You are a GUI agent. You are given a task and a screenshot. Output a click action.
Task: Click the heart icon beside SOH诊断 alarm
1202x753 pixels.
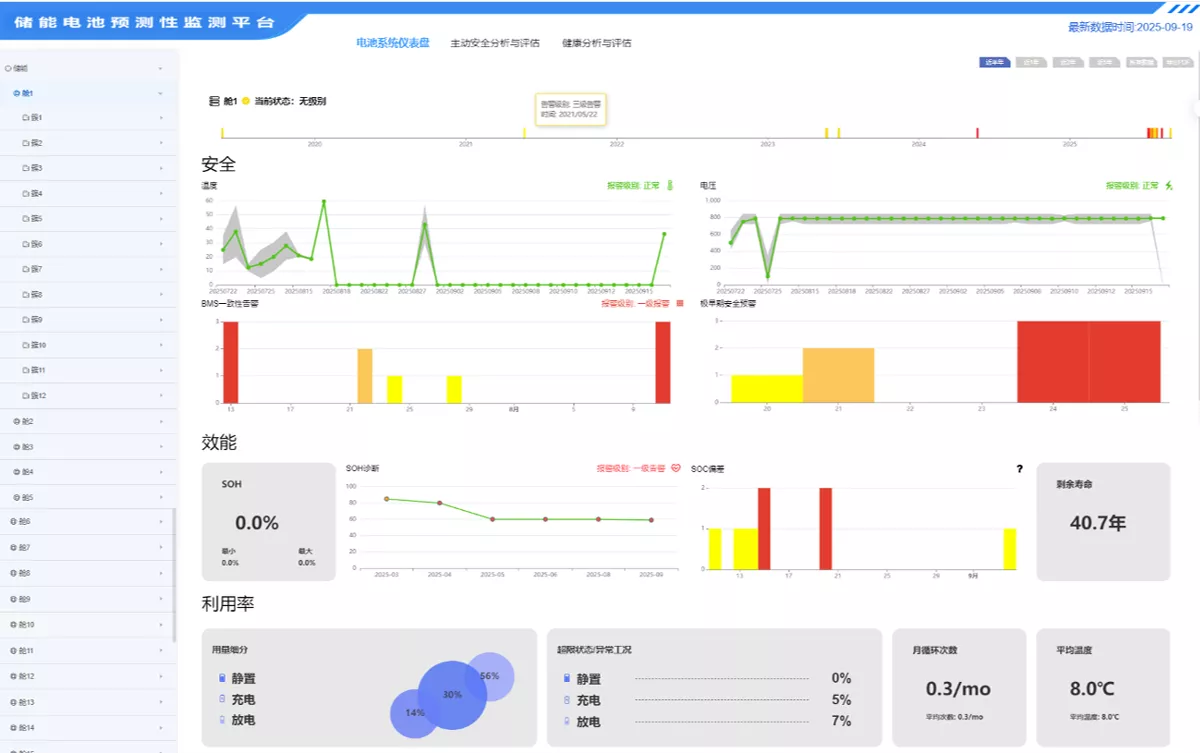pyautogui.click(x=675, y=467)
